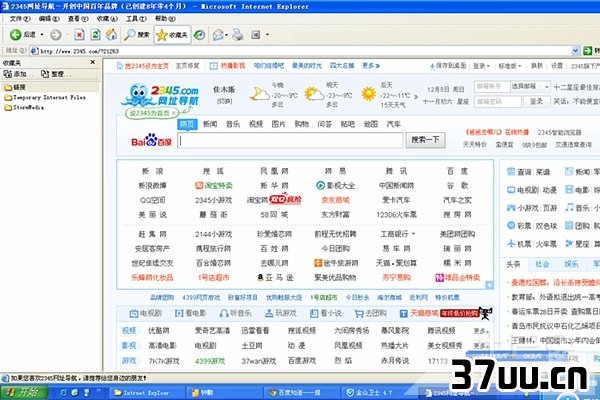
Task: Select the 音乐 search tab
Action: [x=233, y=124]
